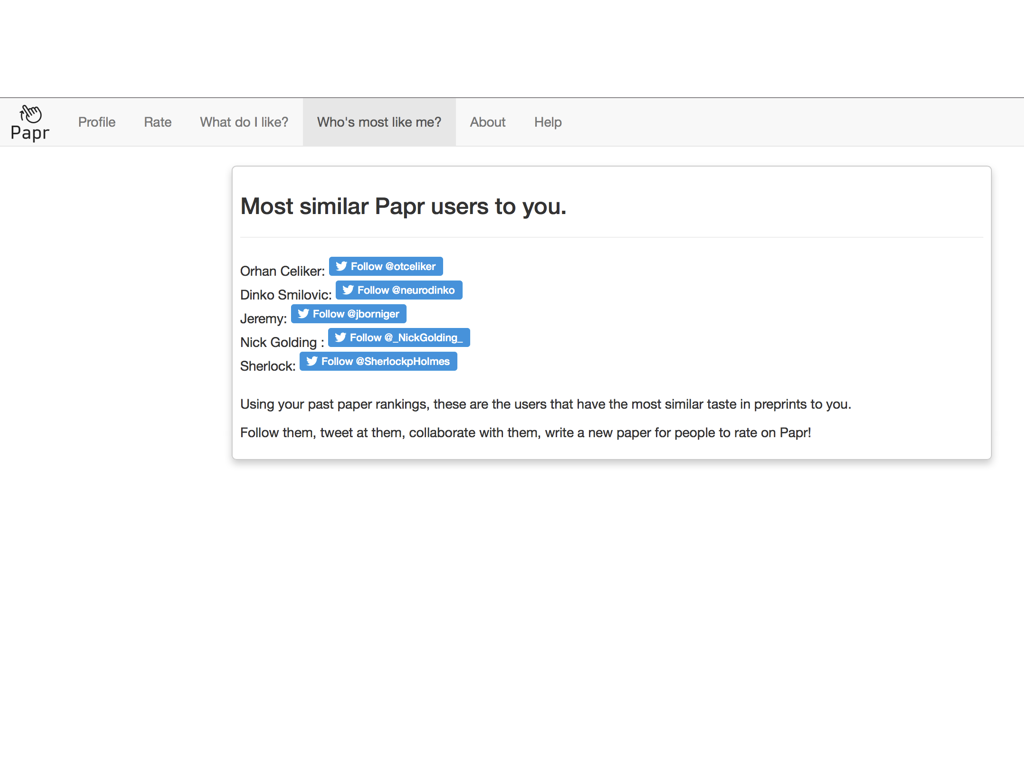Follow @SherlockpHolmes on Twitter
1024x768 pixels.
(379, 361)
